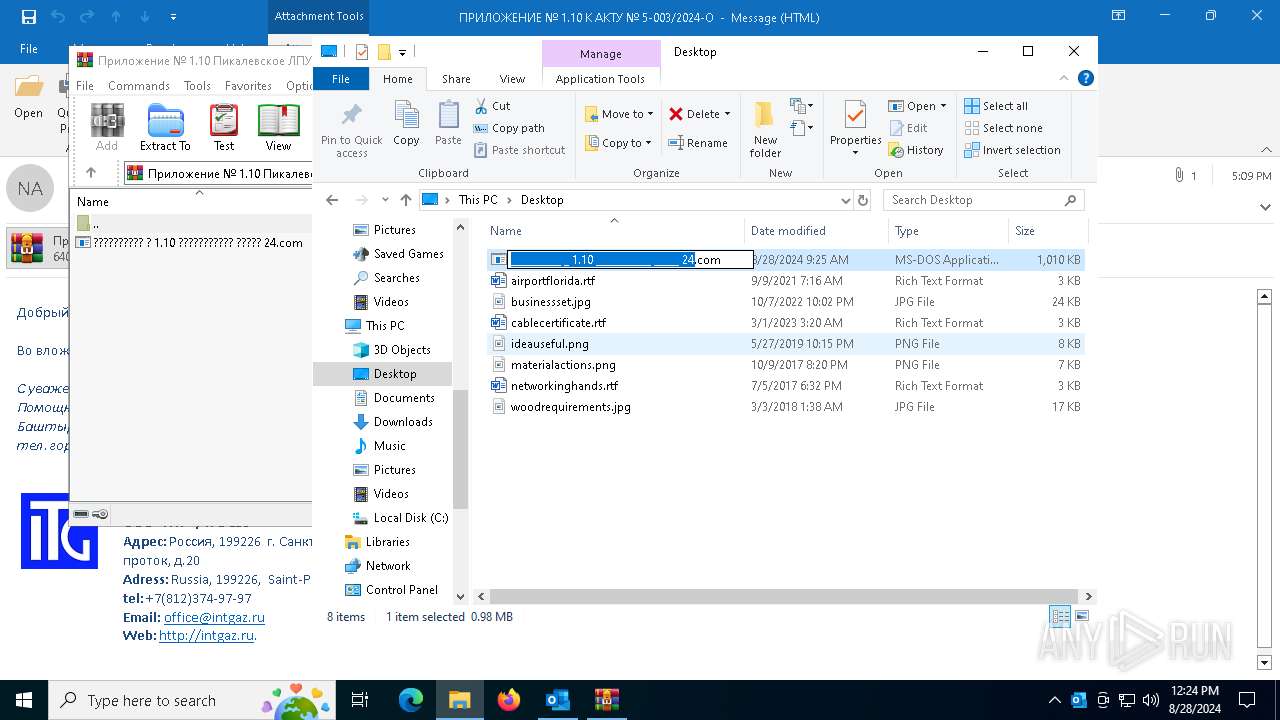
Task: Select Saved Games in navigation pane
Action: click(x=408, y=254)
